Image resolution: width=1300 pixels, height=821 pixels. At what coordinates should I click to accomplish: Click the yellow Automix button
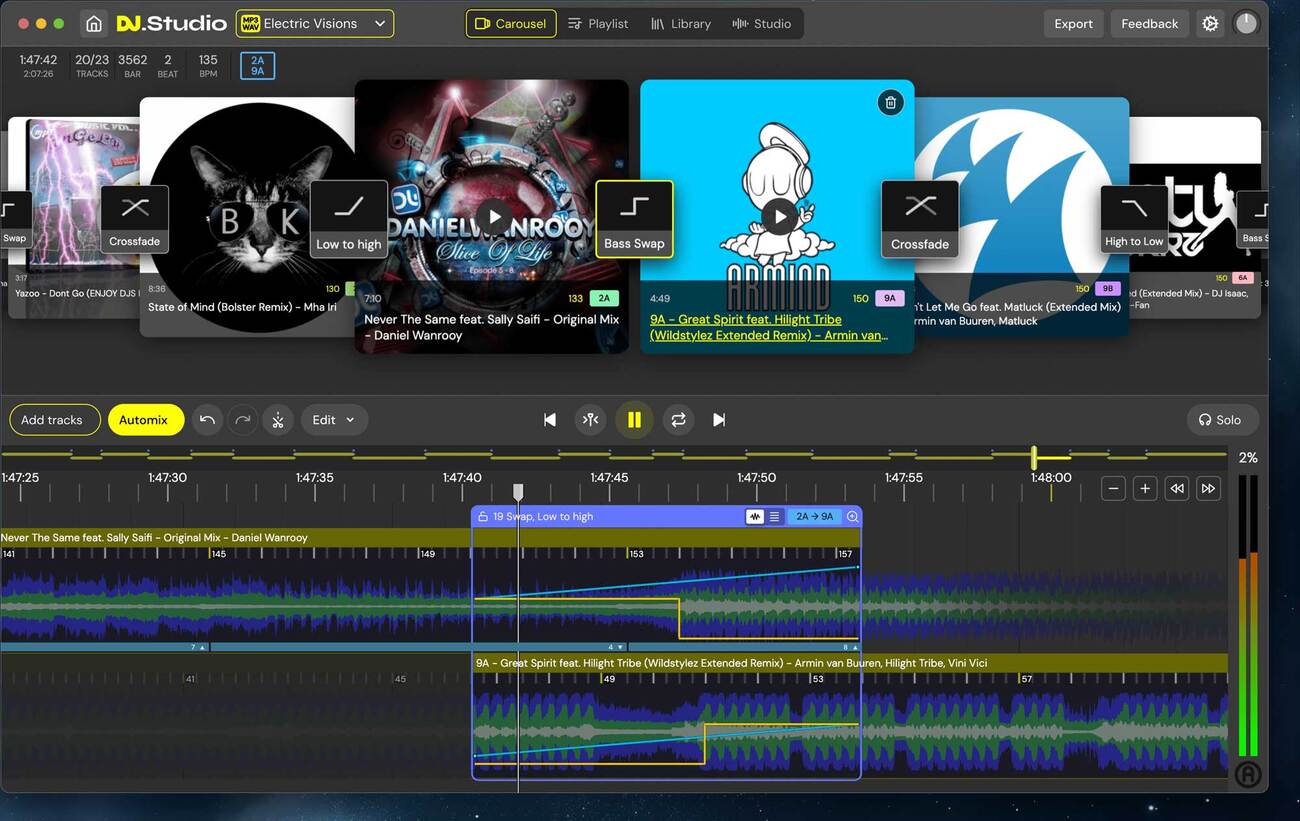(x=145, y=420)
